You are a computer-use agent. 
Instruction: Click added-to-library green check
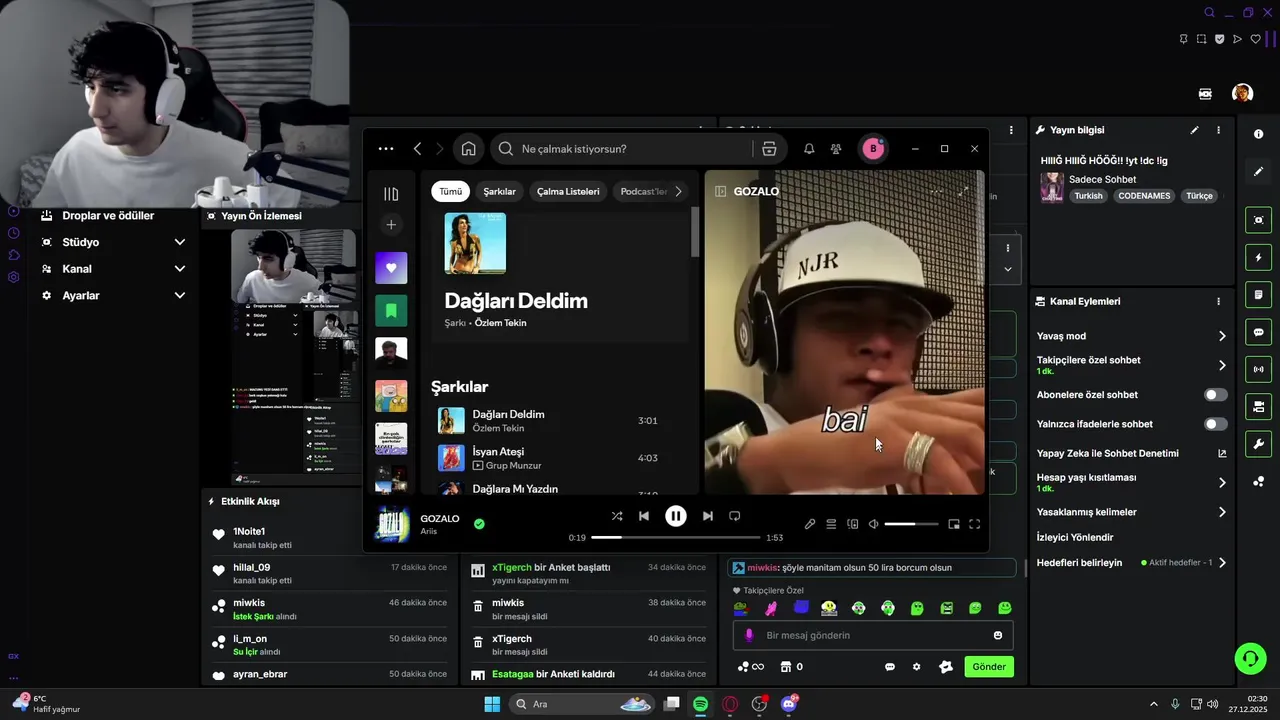tap(479, 524)
